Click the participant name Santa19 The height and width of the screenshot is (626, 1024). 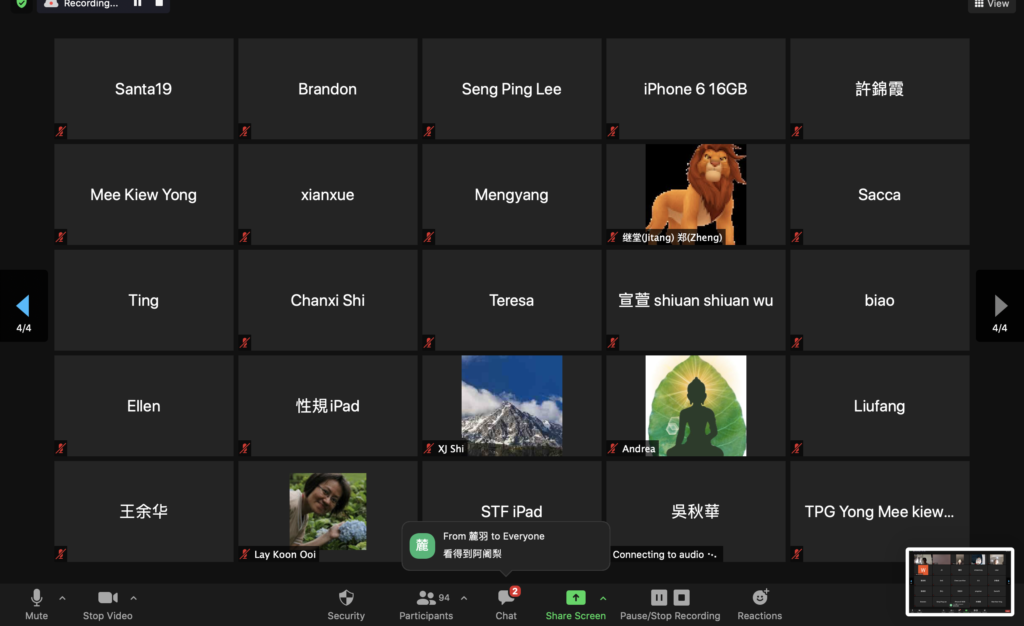click(x=144, y=89)
